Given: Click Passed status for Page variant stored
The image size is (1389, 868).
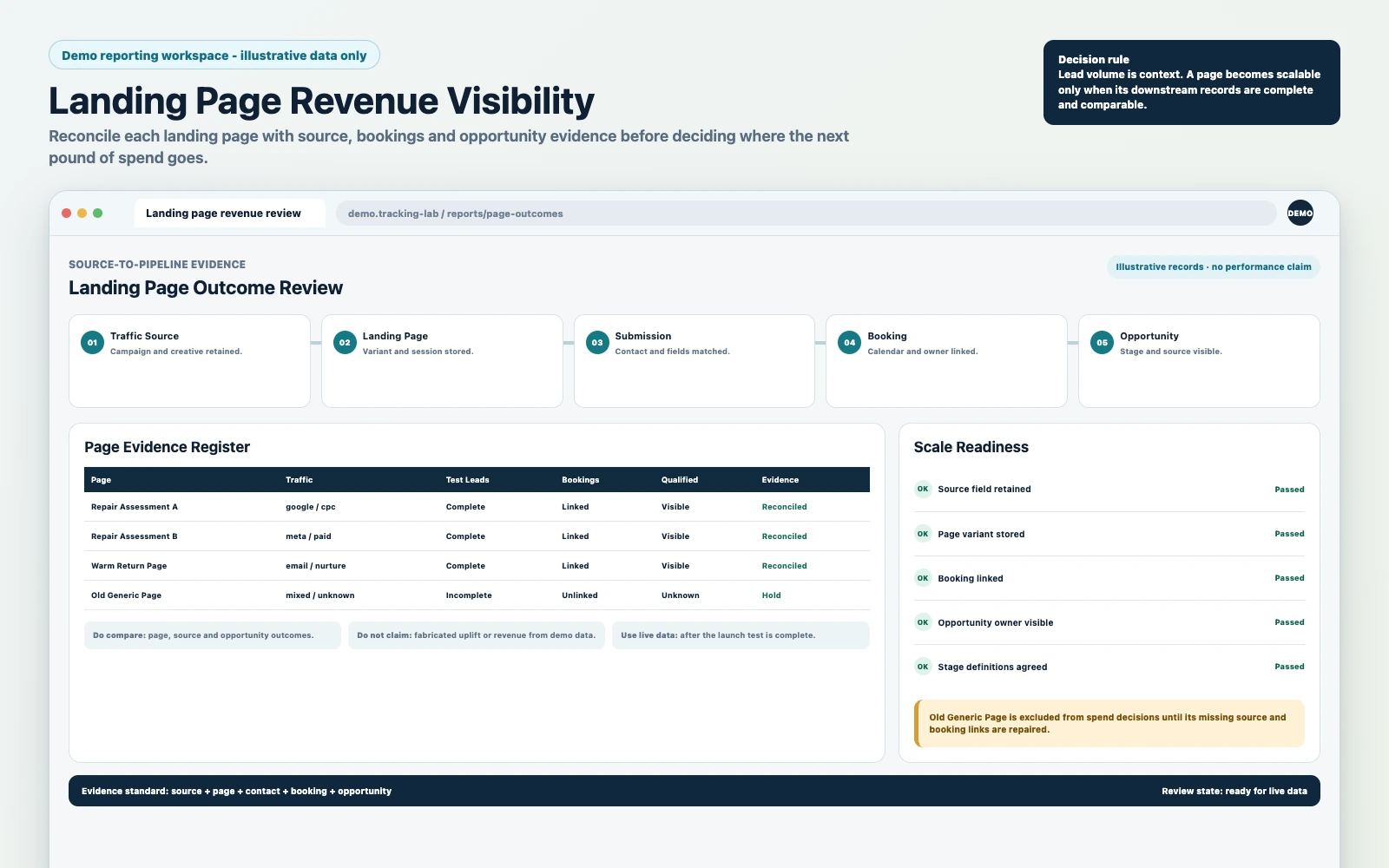Looking at the screenshot, I should [x=1289, y=534].
